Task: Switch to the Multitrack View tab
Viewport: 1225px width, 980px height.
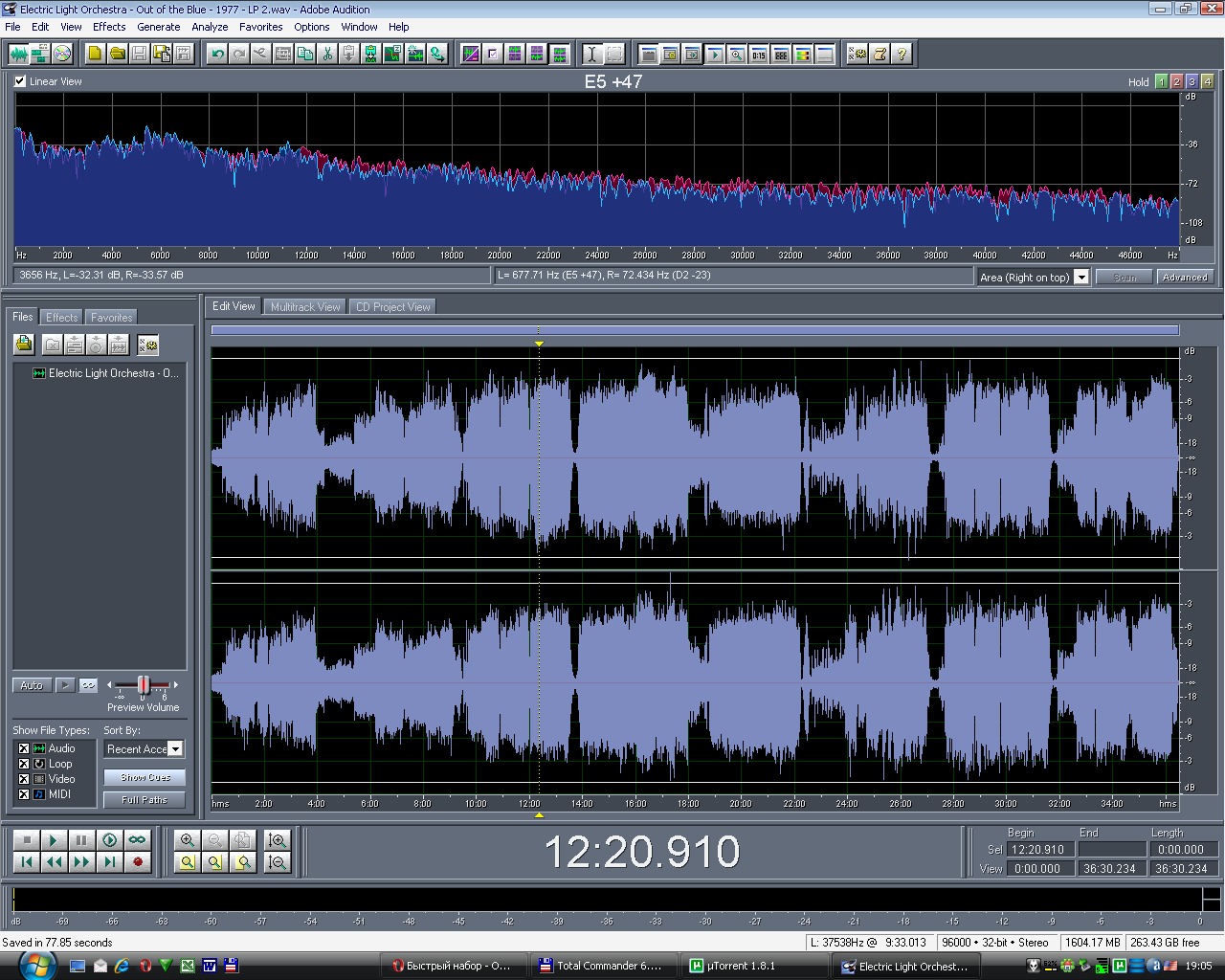Action: [x=305, y=307]
